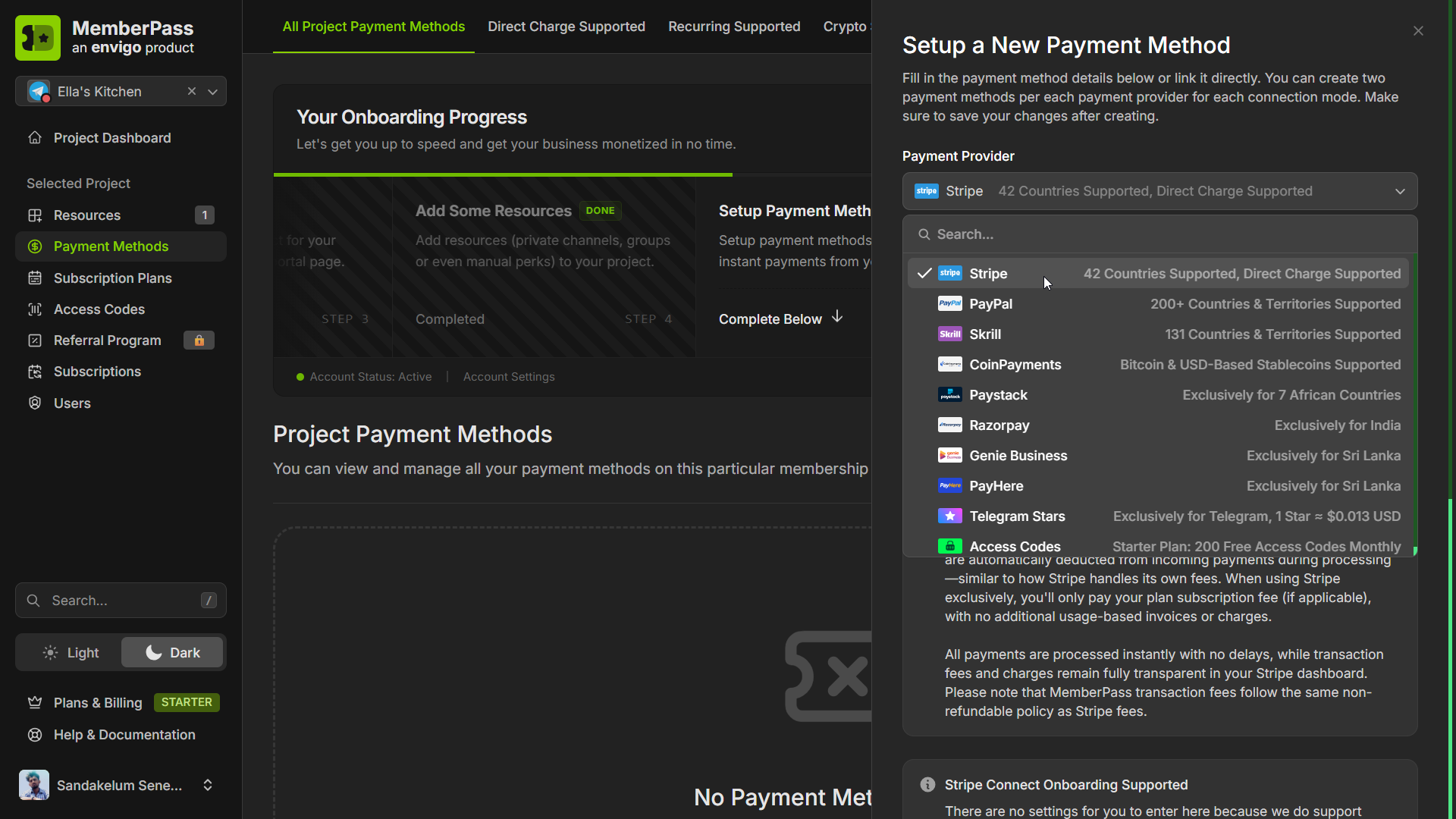This screenshot has height=819, width=1456.
Task: Select the Telegram Stars star icon
Action: click(949, 516)
